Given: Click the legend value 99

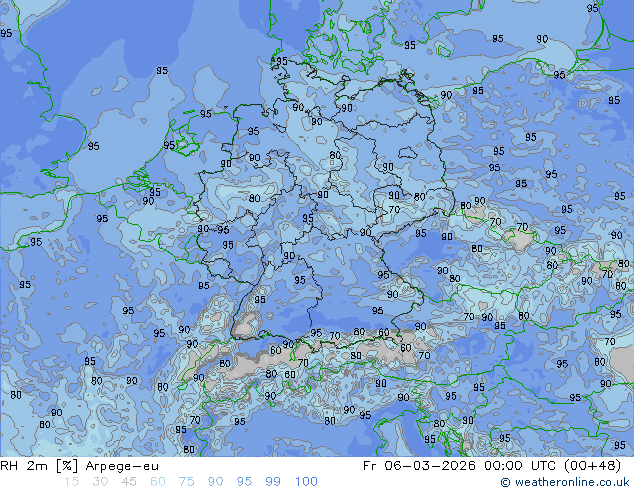Looking at the screenshot, I should pyautogui.click(x=273, y=482).
